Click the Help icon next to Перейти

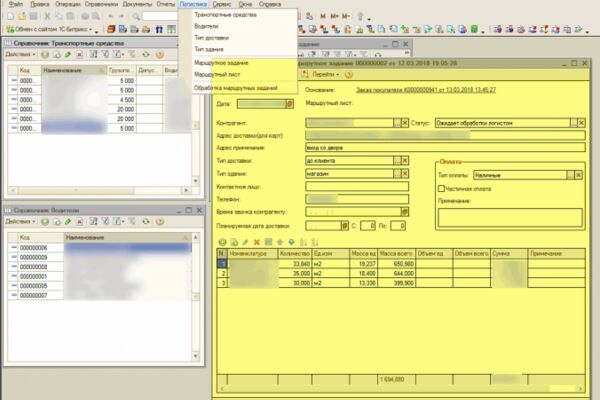pos(349,75)
